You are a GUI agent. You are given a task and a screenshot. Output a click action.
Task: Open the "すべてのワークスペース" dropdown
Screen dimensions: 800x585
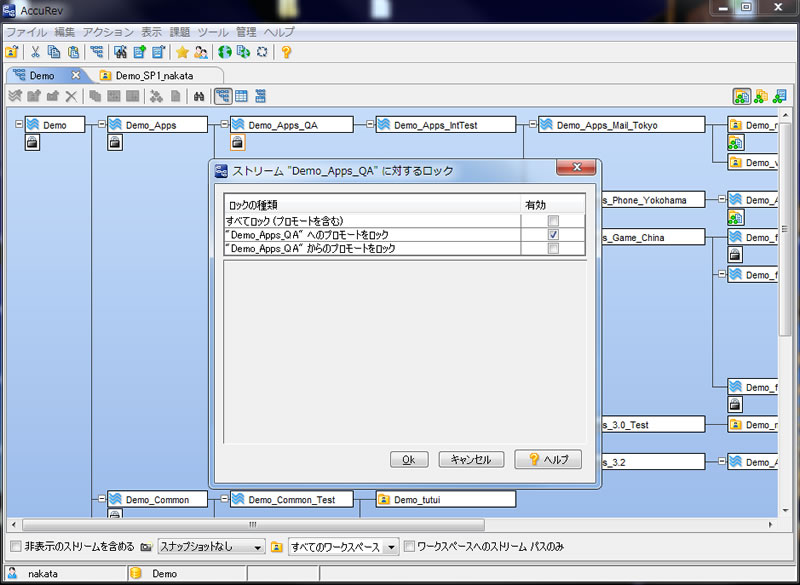[343, 547]
